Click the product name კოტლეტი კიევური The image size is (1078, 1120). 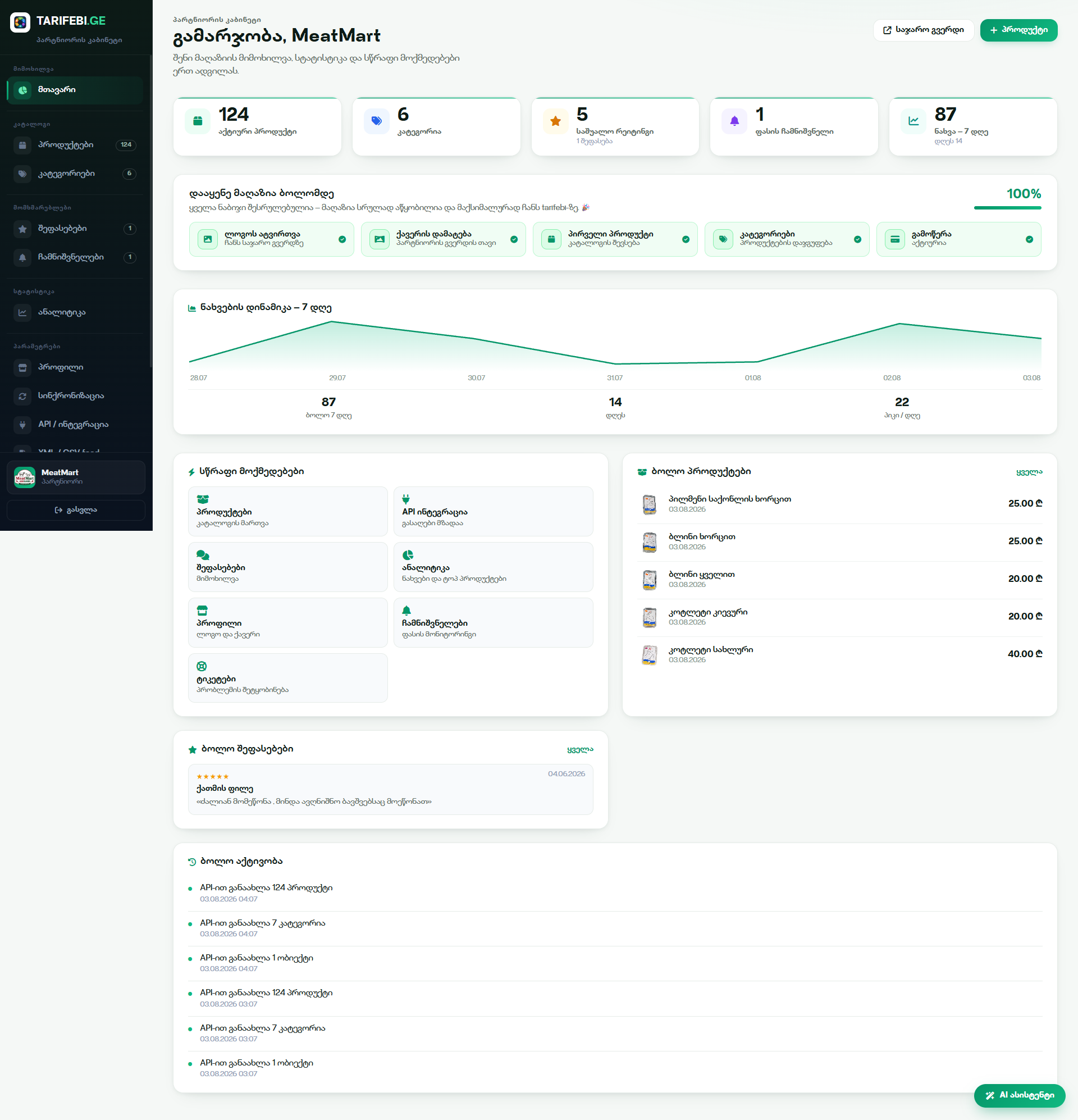point(708,613)
